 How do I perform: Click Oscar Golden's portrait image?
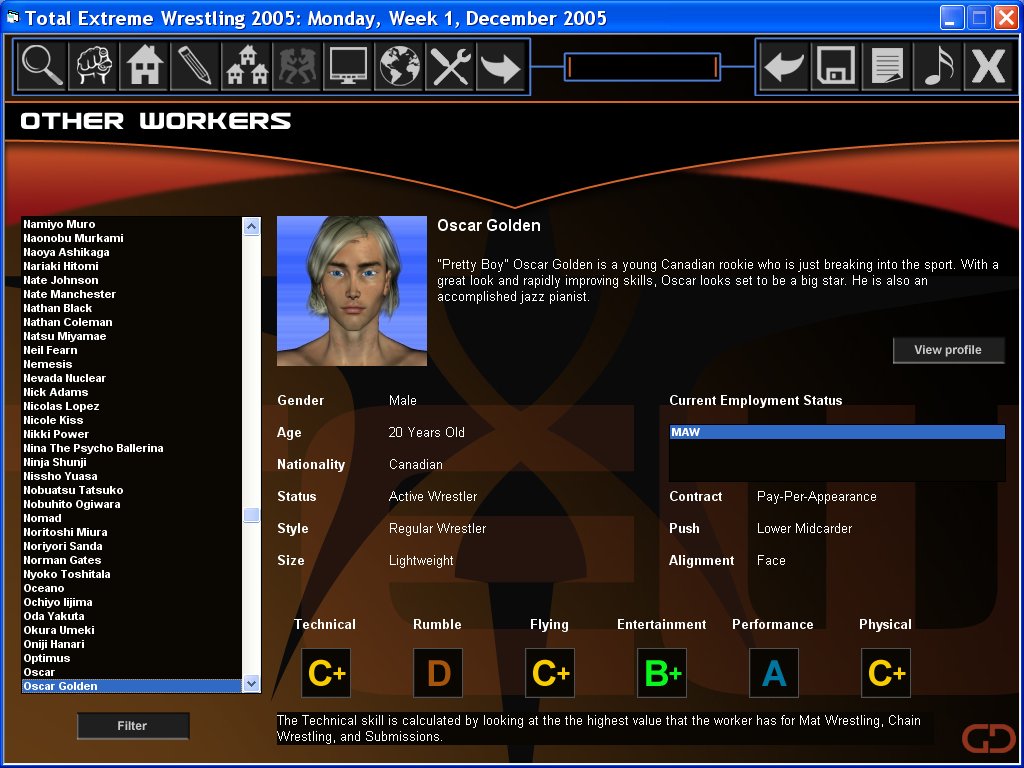click(352, 291)
